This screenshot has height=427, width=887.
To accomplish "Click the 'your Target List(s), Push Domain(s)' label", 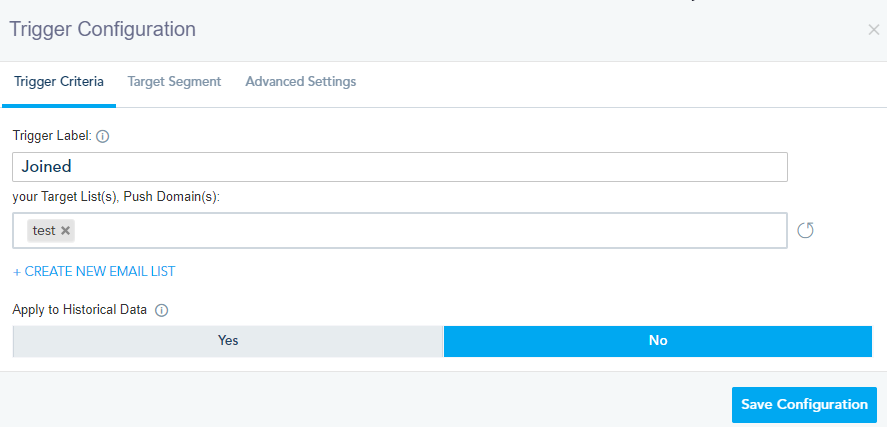I will tap(116, 197).
